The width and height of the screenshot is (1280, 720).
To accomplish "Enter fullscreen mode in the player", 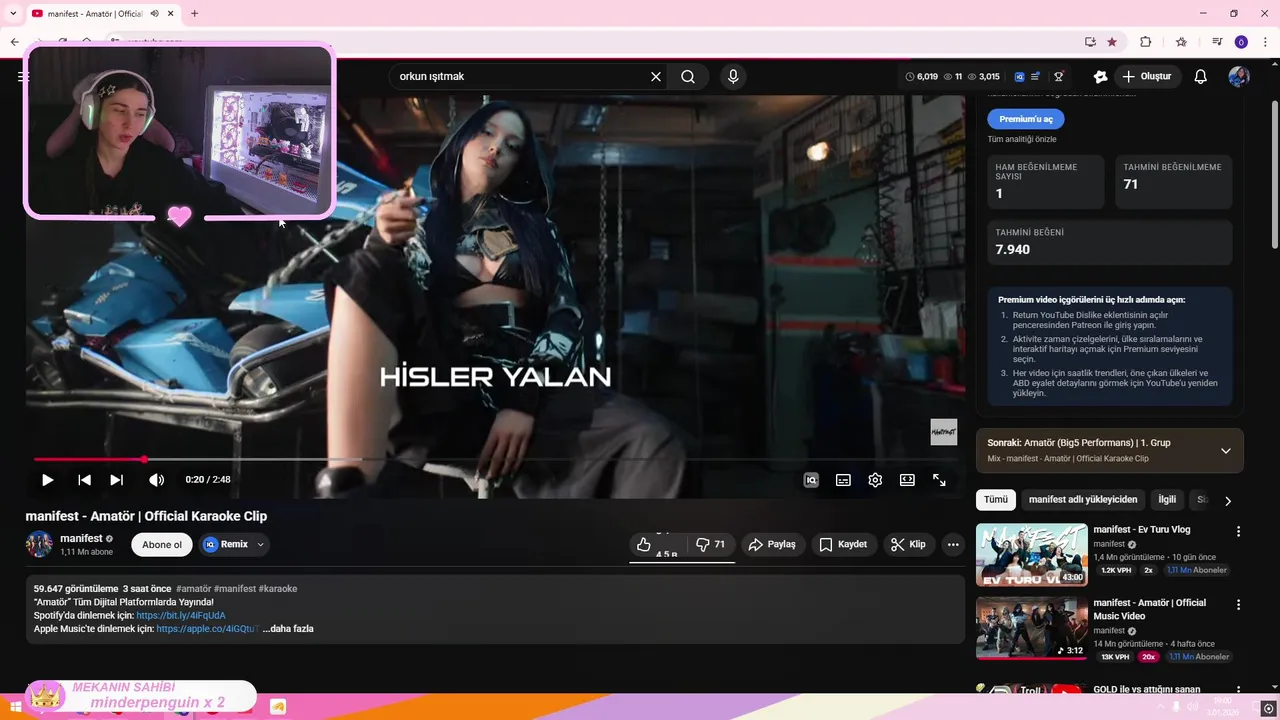I will (x=939, y=480).
